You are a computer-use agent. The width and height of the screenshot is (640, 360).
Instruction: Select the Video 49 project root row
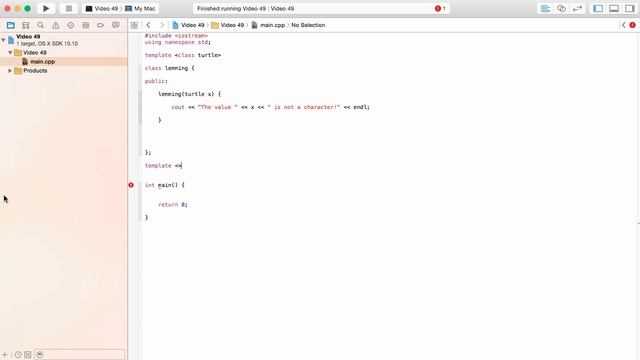(x=64, y=40)
